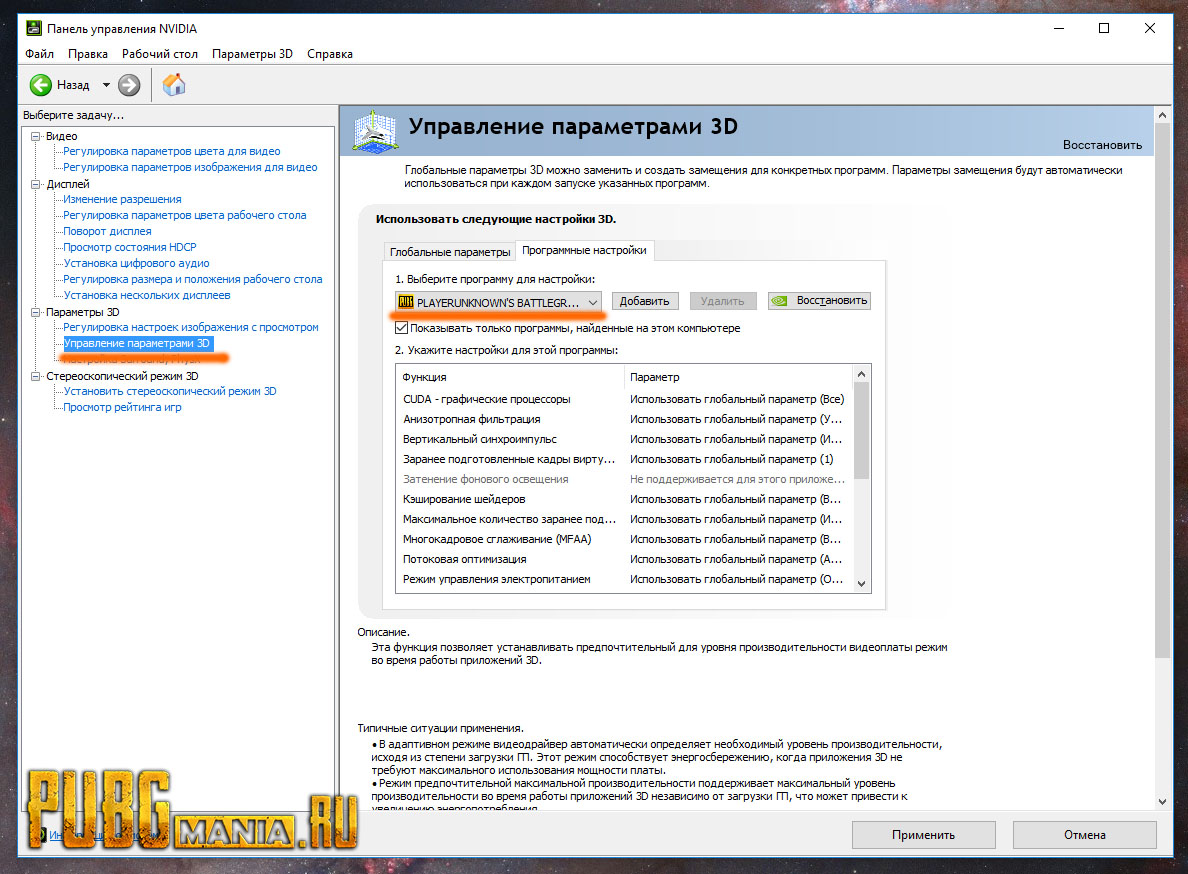Switch to the Глобальные параметры tab
Viewport: 1188px width, 874px height.
[x=450, y=251]
